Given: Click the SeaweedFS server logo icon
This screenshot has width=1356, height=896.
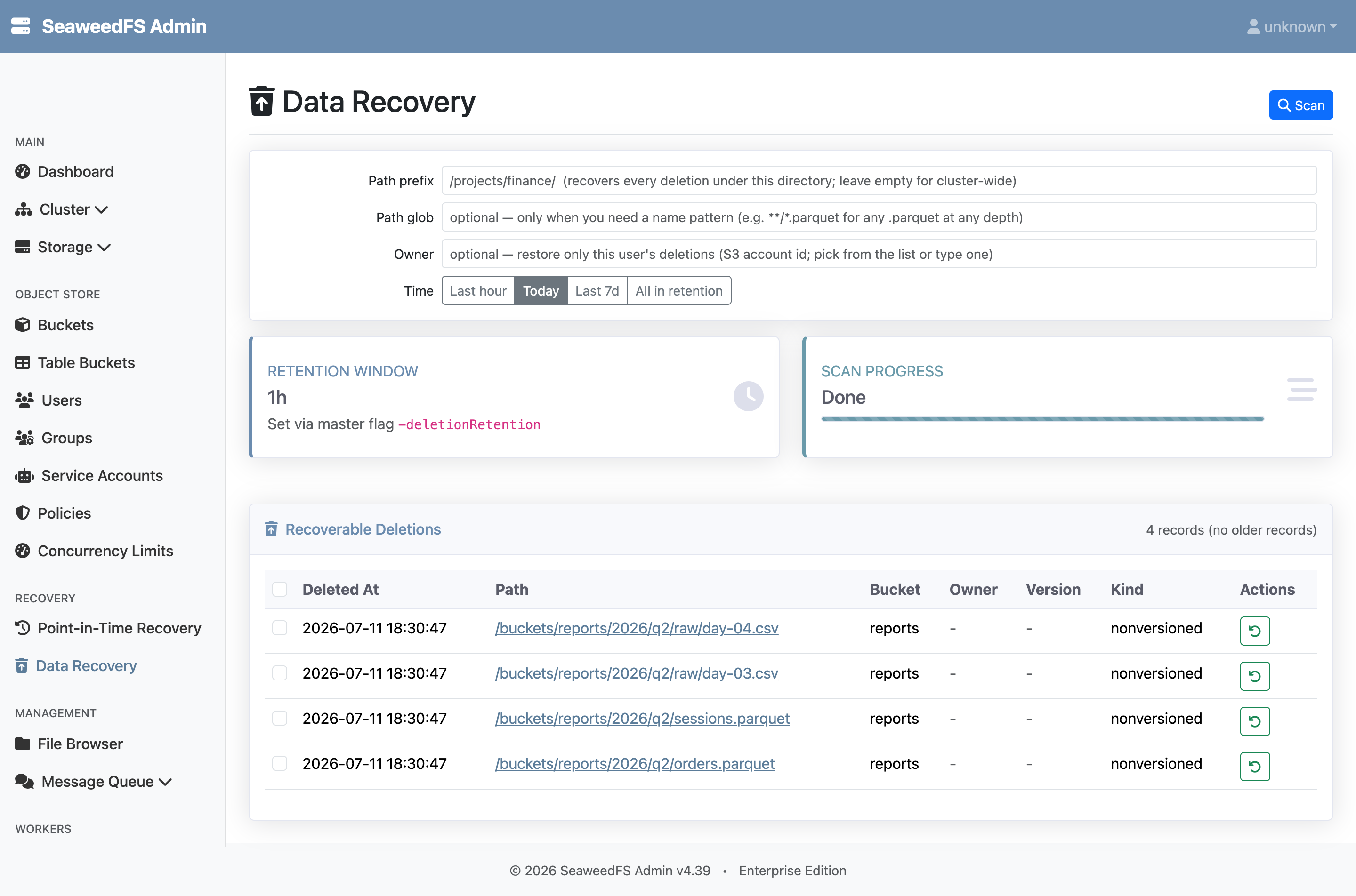Looking at the screenshot, I should point(21,26).
